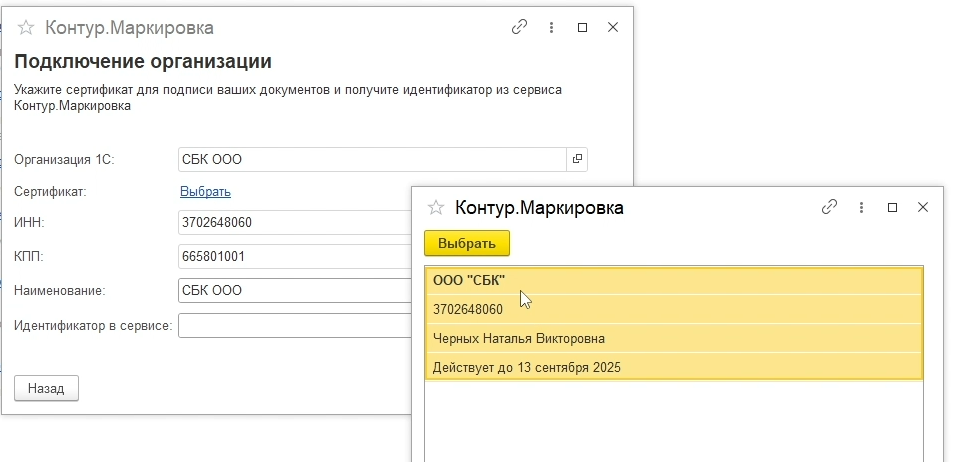
Task: Click the ИНН field 3702648060
Action: [295, 223]
